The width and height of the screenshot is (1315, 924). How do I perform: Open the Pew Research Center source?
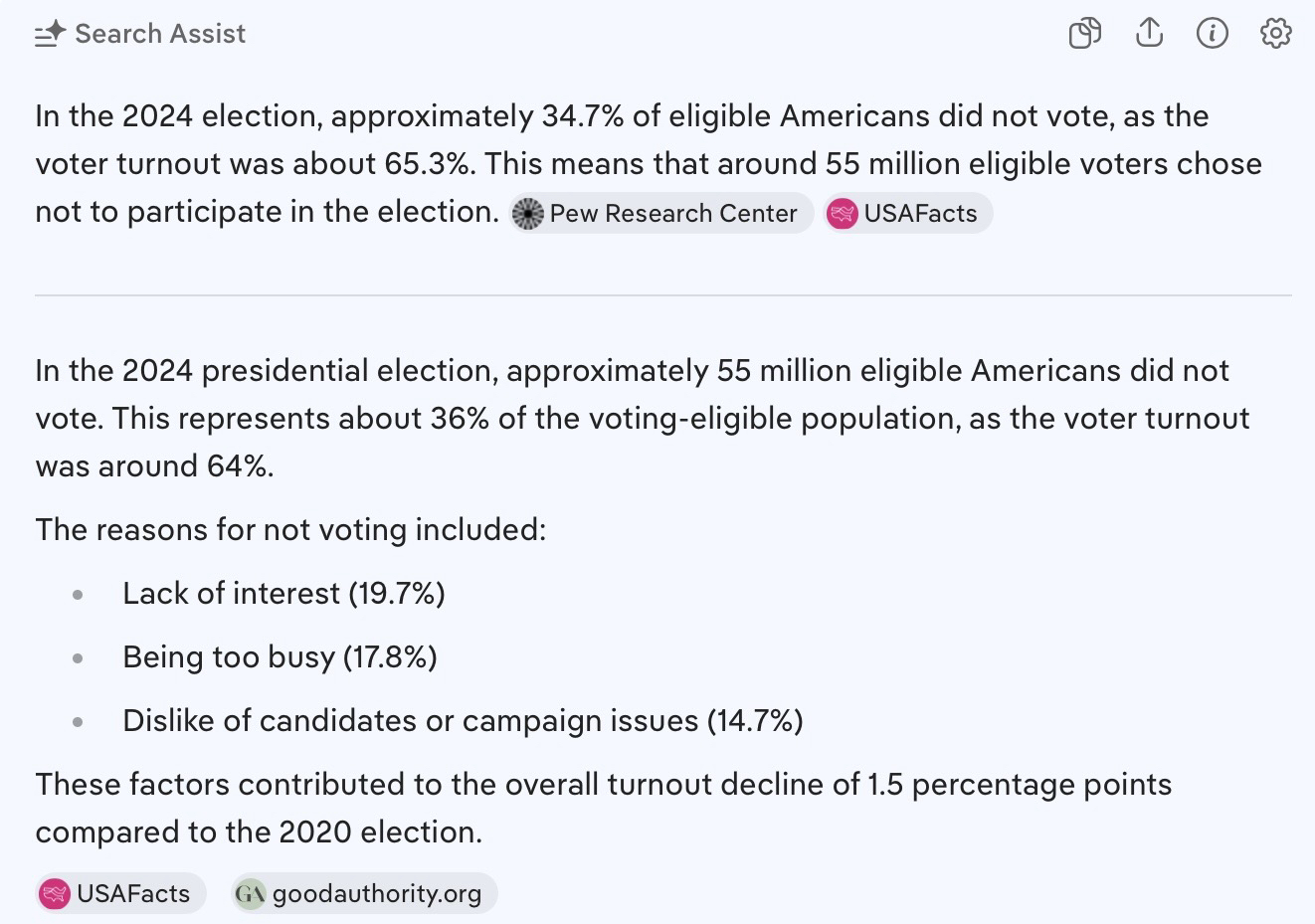[673, 214]
